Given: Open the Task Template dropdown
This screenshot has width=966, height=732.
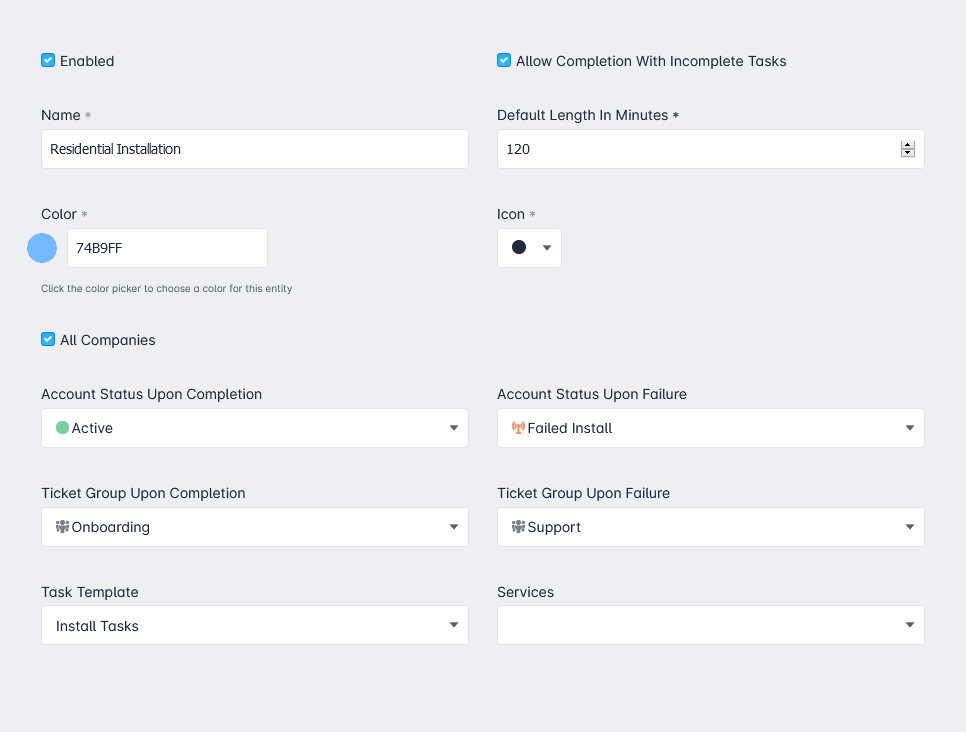Looking at the screenshot, I should [254, 625].
